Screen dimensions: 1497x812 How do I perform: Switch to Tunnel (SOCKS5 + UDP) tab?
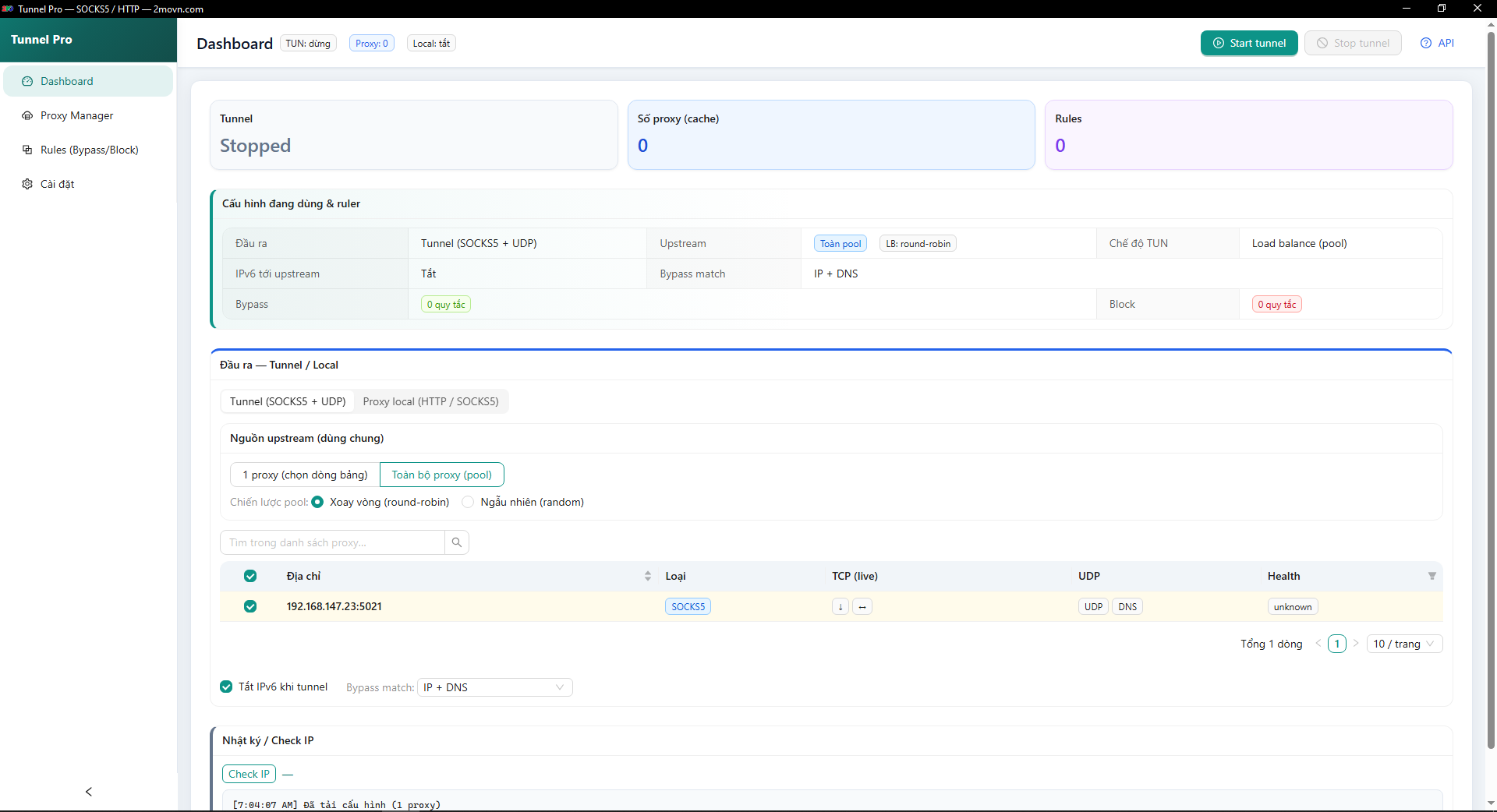288,401
